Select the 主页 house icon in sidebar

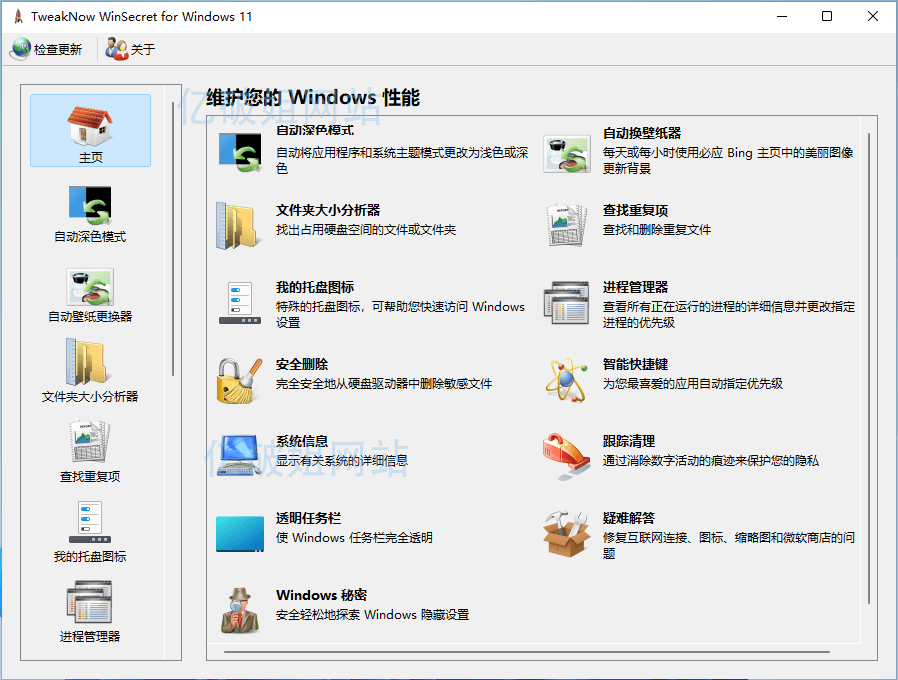(90, 126)
